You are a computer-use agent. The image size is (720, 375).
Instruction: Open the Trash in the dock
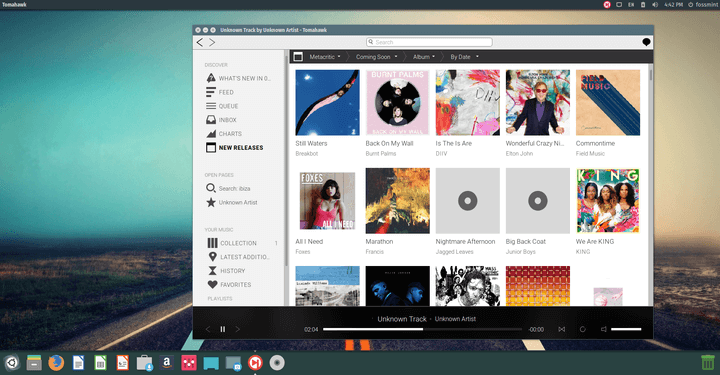[708, 363]
